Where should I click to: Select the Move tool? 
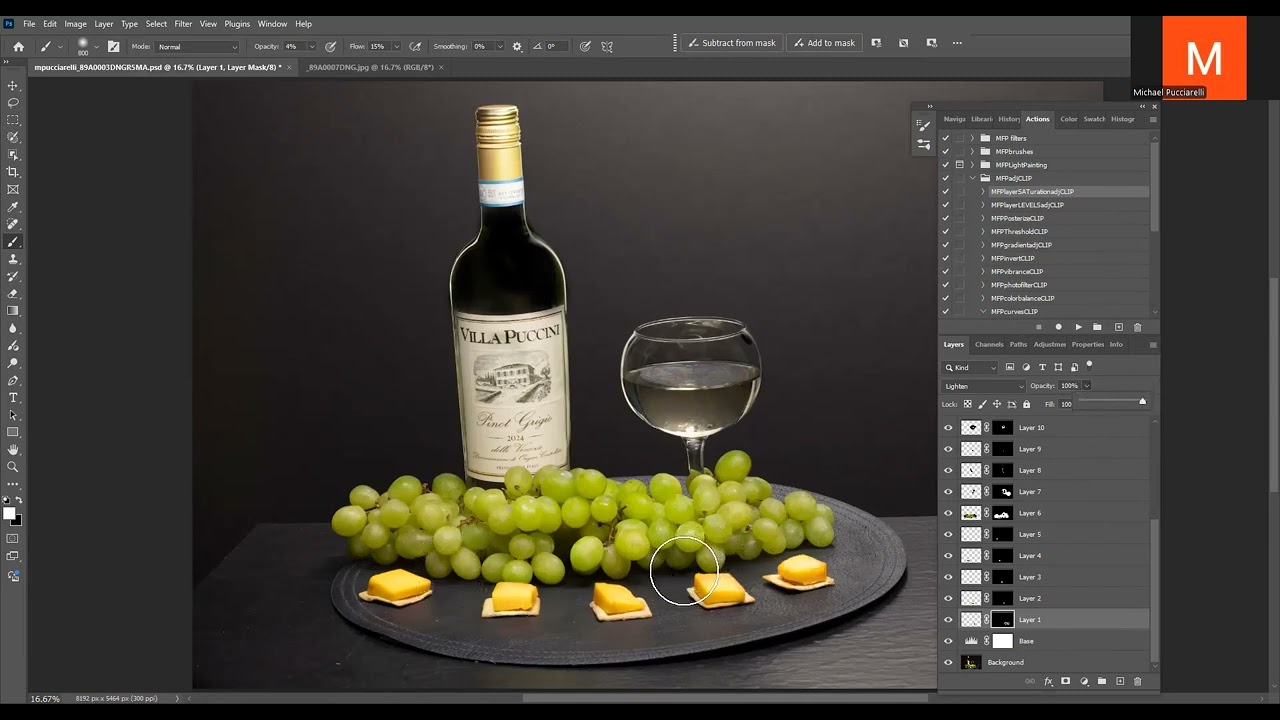click(13, 85)
